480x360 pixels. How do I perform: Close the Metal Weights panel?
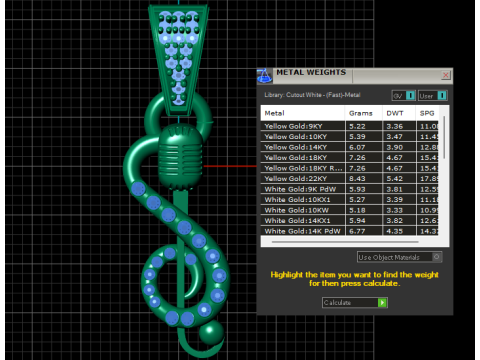(446, 75)
